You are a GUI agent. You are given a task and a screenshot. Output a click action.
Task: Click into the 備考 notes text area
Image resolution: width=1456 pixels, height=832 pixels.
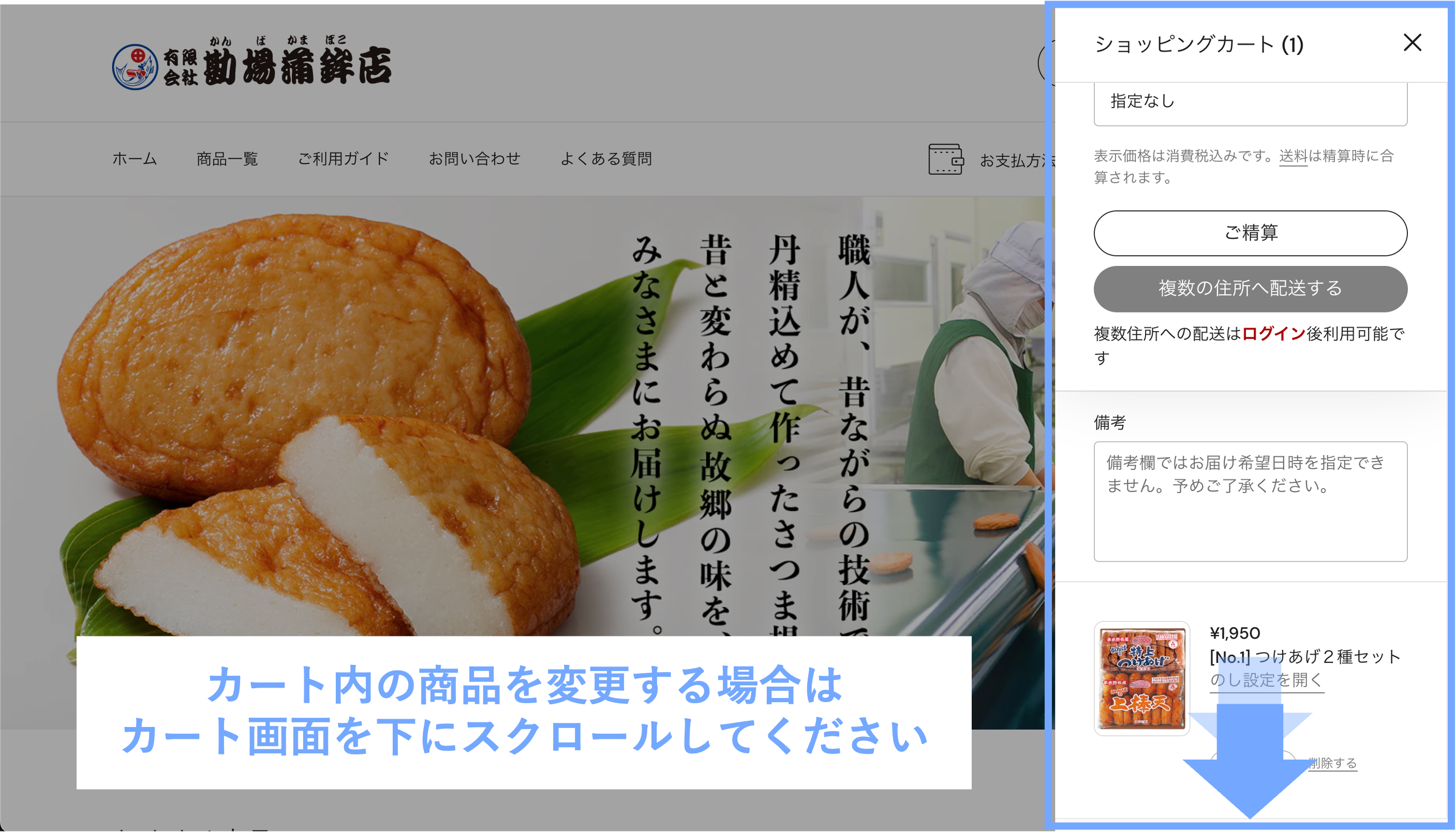pos(1250,501)
